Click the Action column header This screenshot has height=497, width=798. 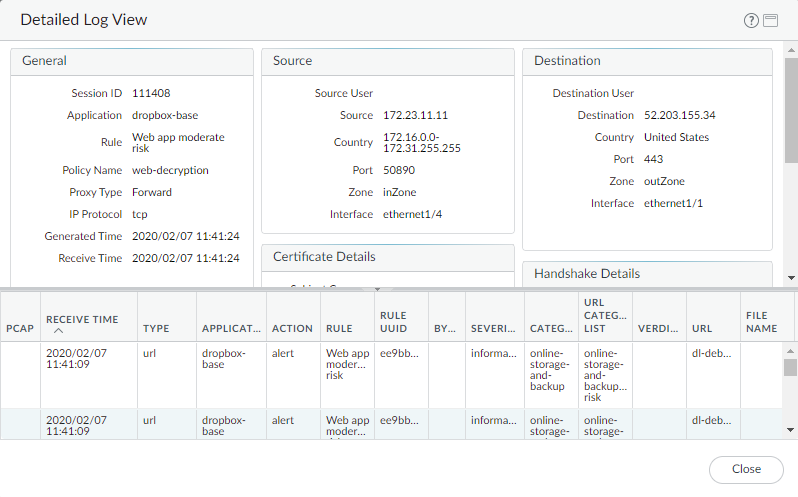pos(292,328)
